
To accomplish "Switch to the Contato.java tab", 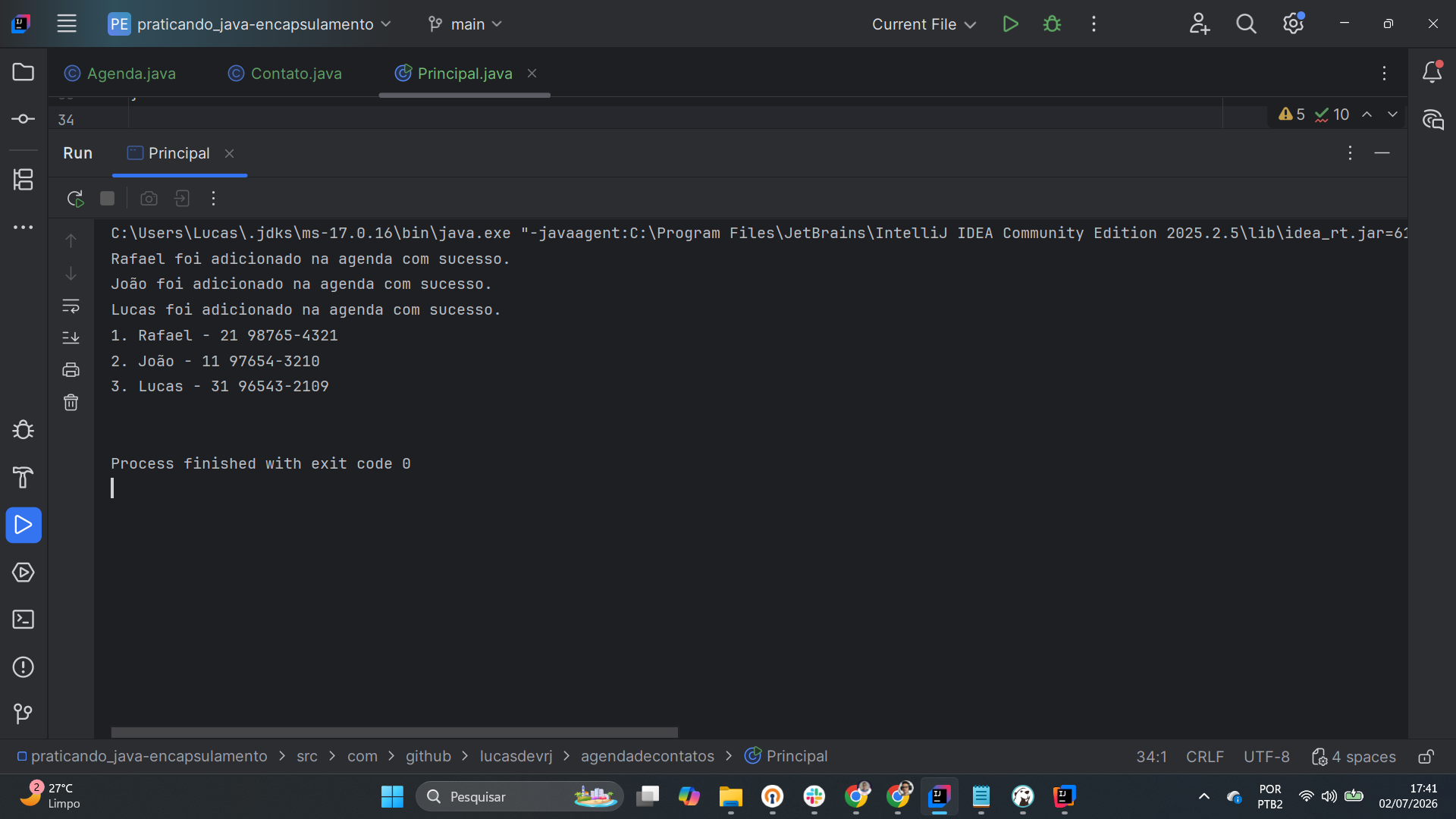I will click(x=285, y=74).
